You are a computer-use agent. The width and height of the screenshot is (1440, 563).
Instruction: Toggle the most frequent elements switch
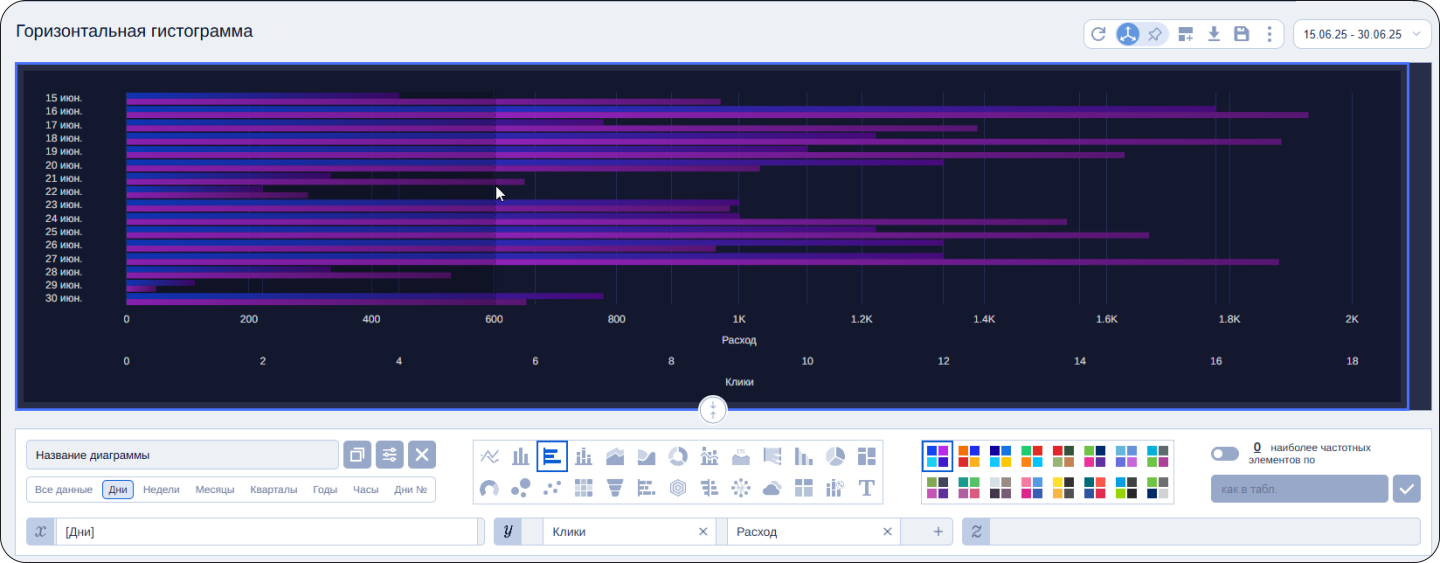click(1224, 454)
